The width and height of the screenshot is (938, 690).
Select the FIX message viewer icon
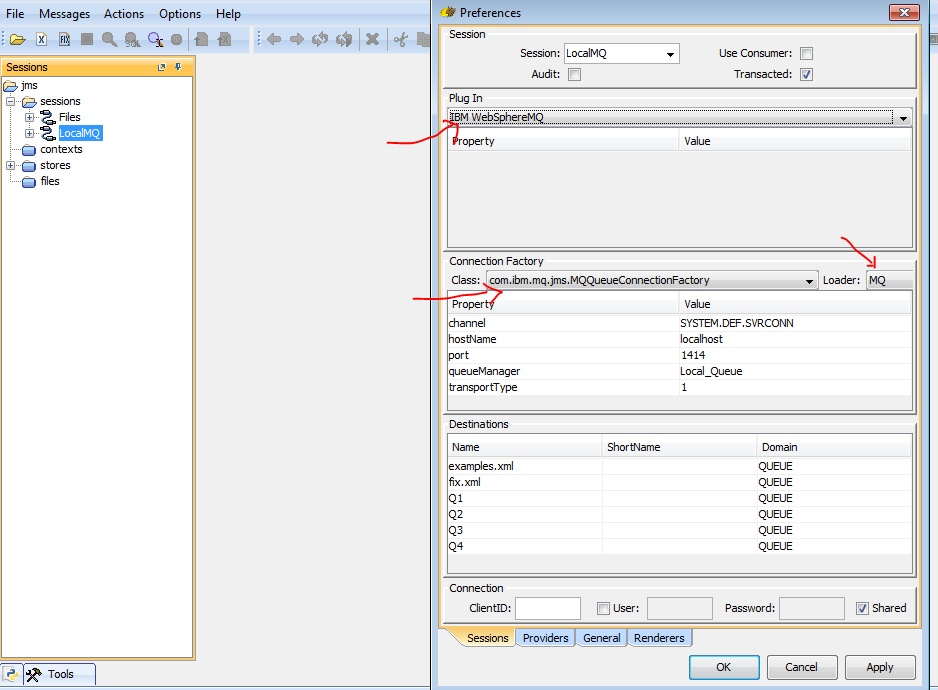[x=64, y=39]
